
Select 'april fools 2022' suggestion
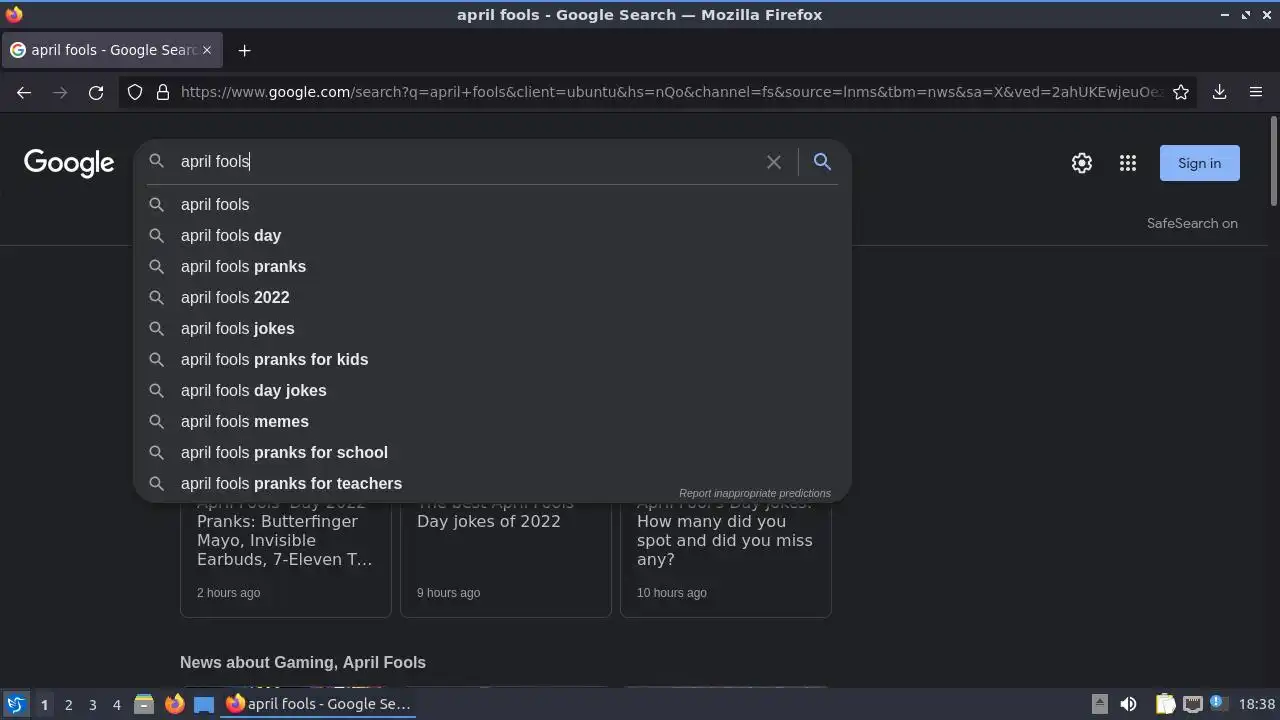click(x=492, y=297)
